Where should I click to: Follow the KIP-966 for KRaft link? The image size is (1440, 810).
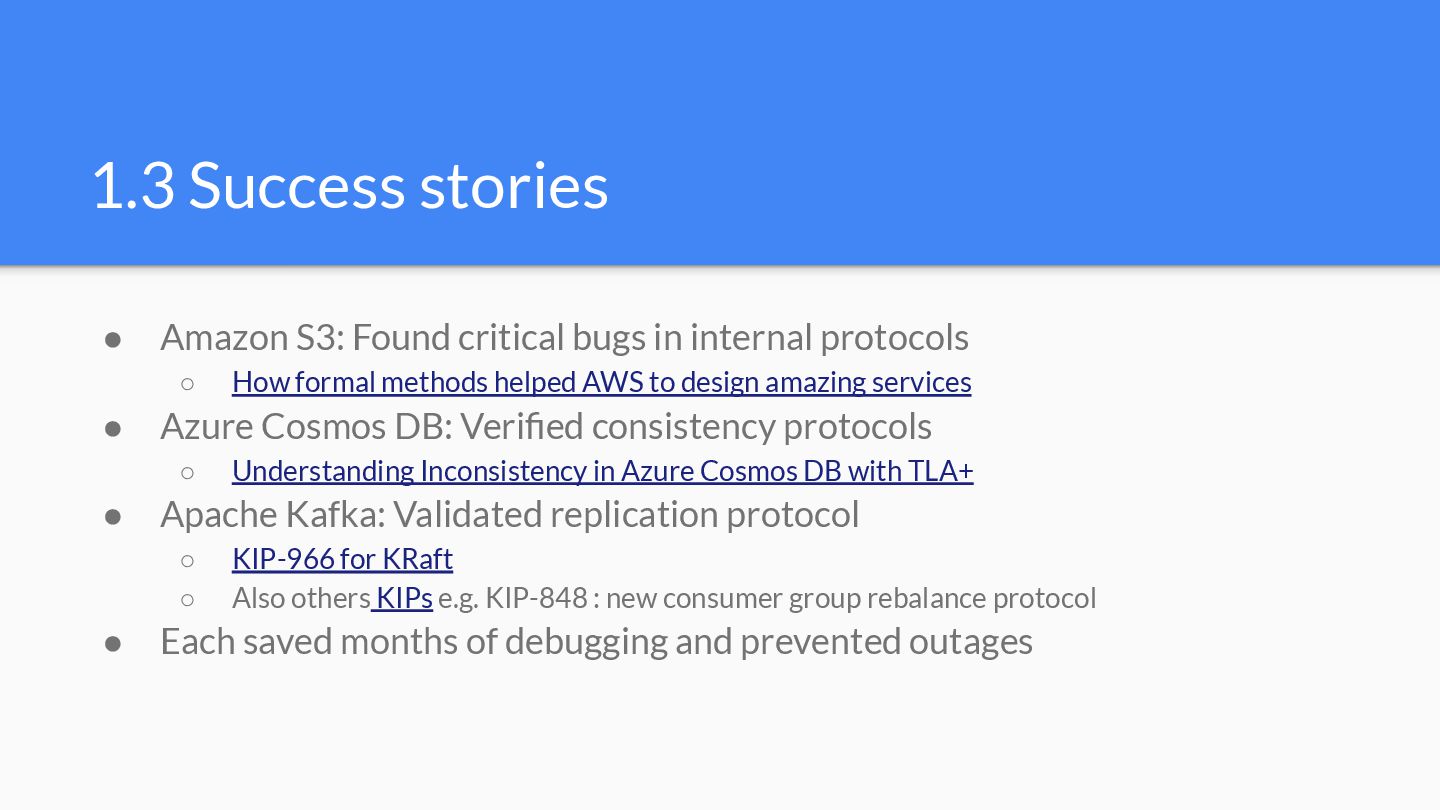342,558
